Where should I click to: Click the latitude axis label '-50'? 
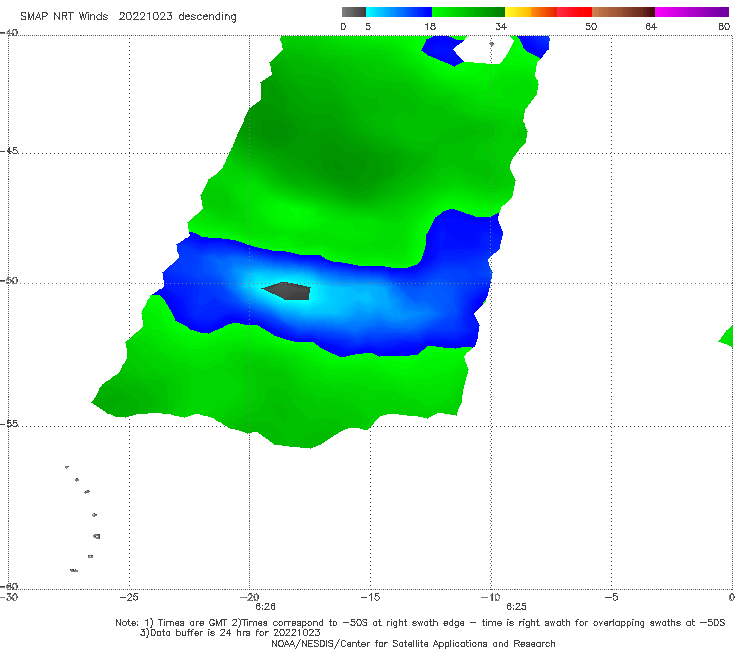pyautogui.click(x=9, y=281)
